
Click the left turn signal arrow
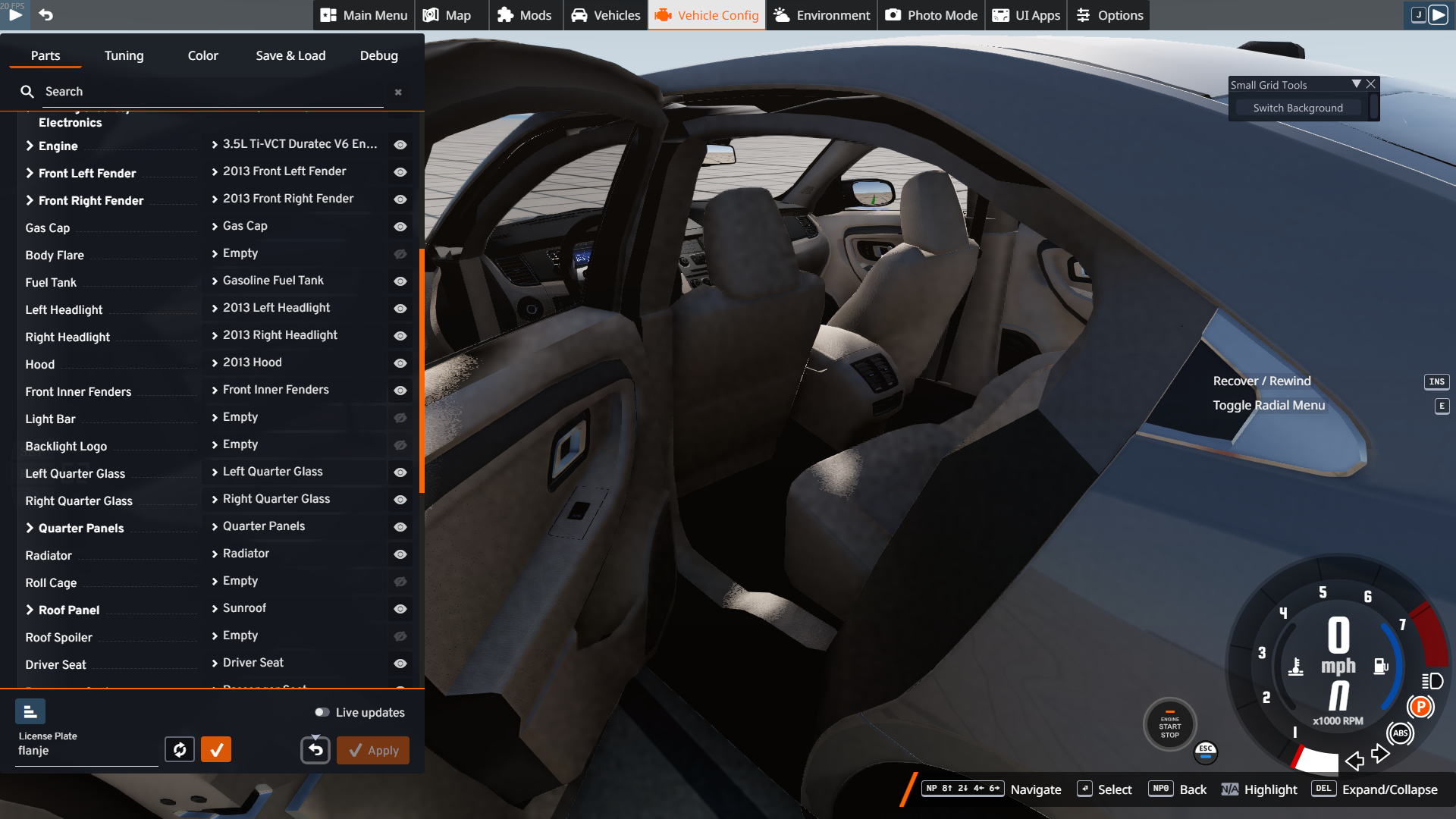tap(1354, 761)
